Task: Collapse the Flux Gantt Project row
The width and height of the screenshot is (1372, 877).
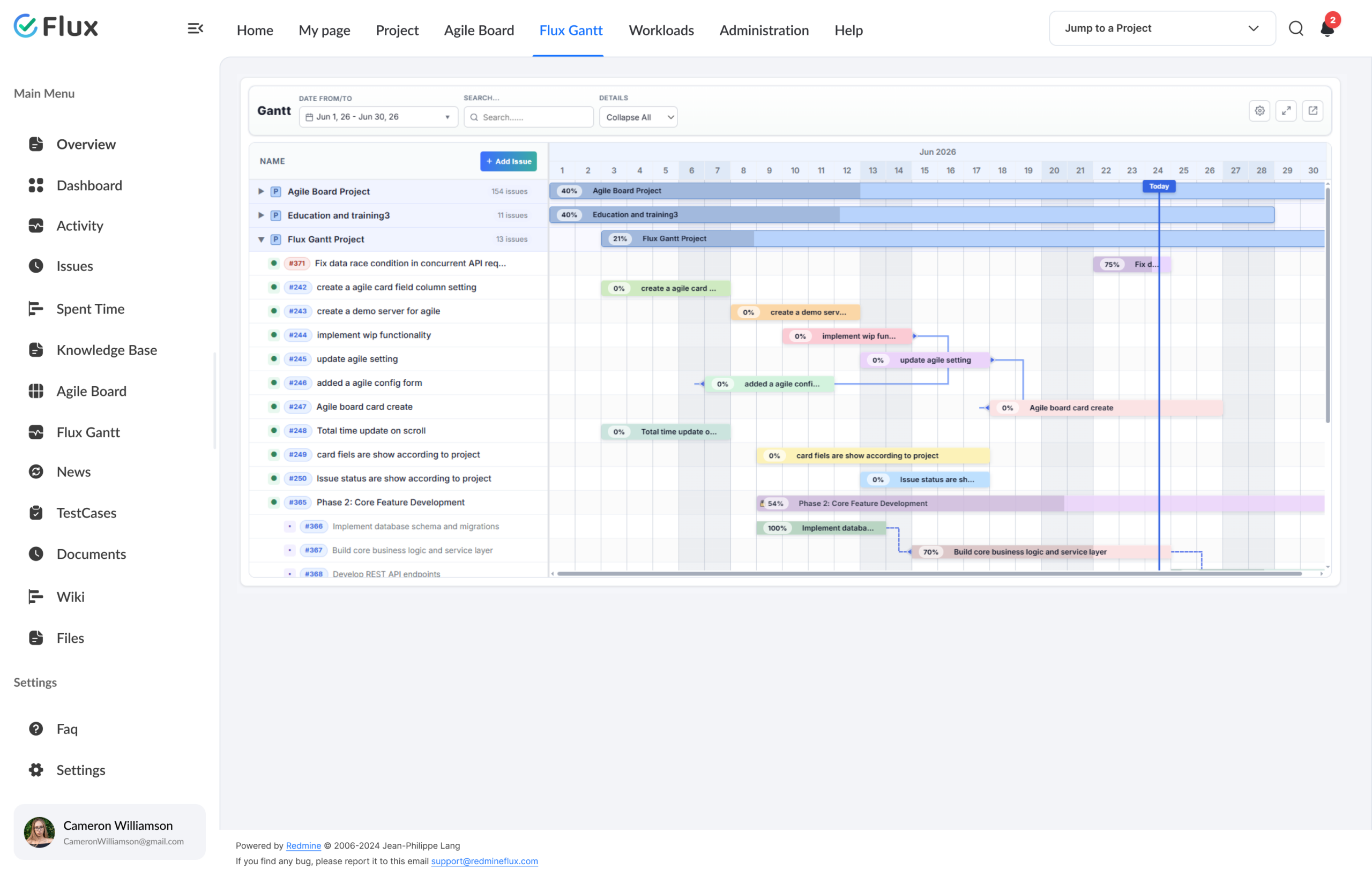Action: pyautogui.click(x=261, y=239)
